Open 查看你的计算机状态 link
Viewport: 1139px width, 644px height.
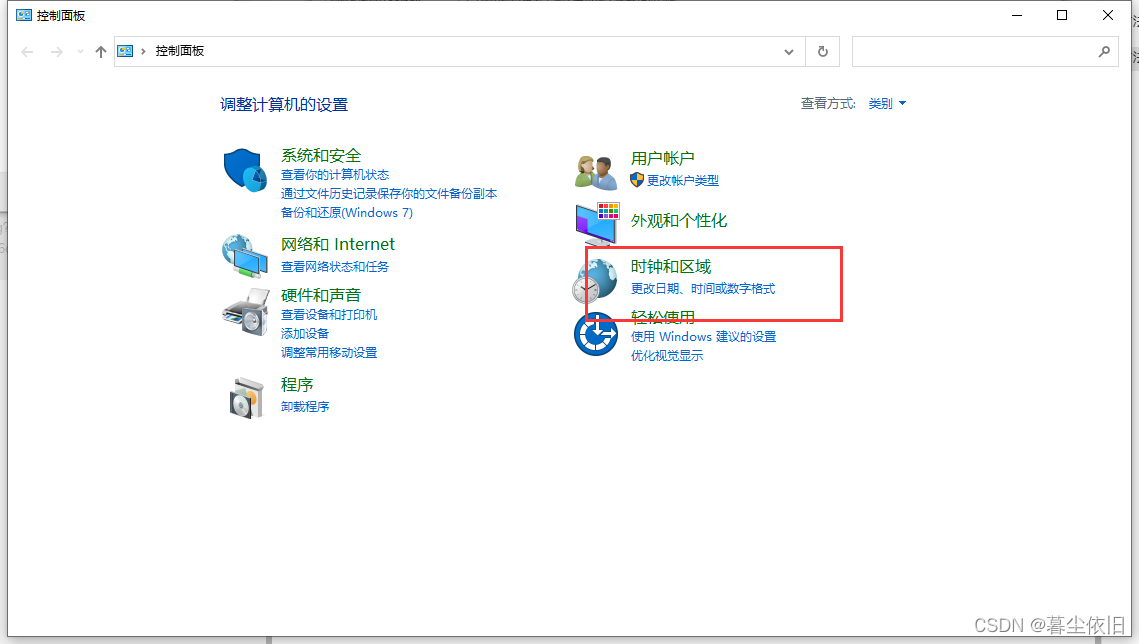(x=335, y=175)
